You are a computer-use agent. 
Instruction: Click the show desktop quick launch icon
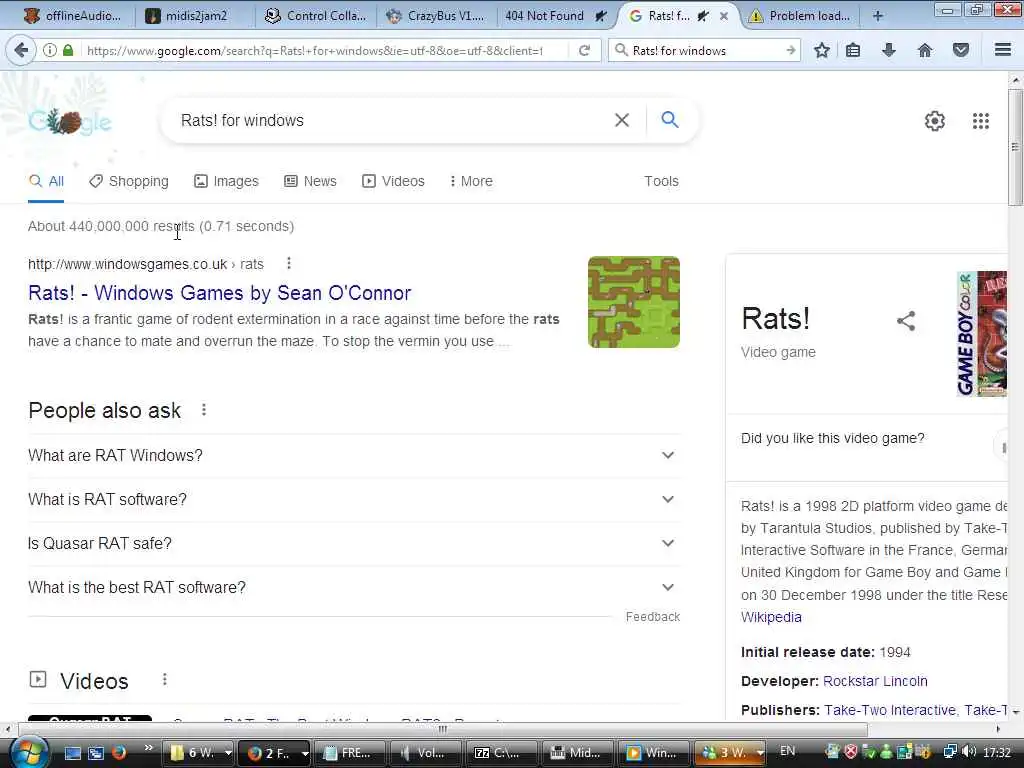coord(72,752)
